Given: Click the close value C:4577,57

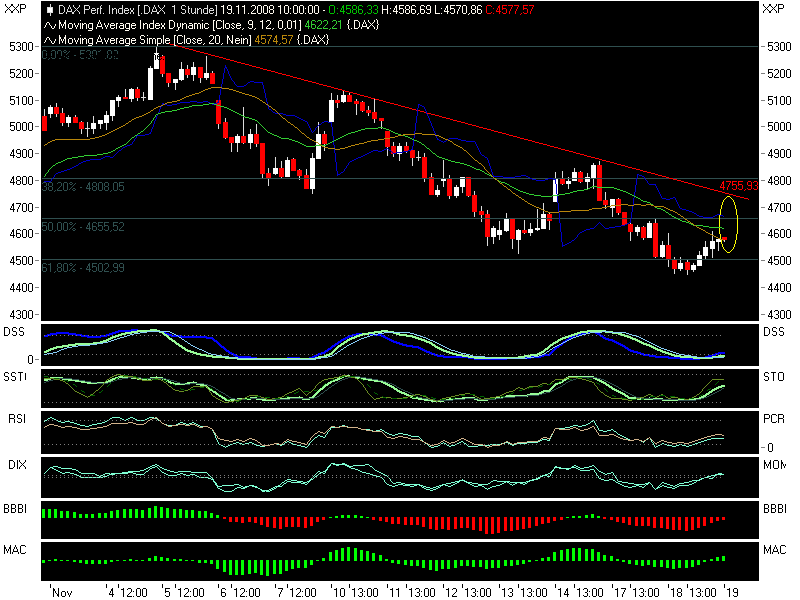Looking at the screenshot, I should [x=510, y=10].
